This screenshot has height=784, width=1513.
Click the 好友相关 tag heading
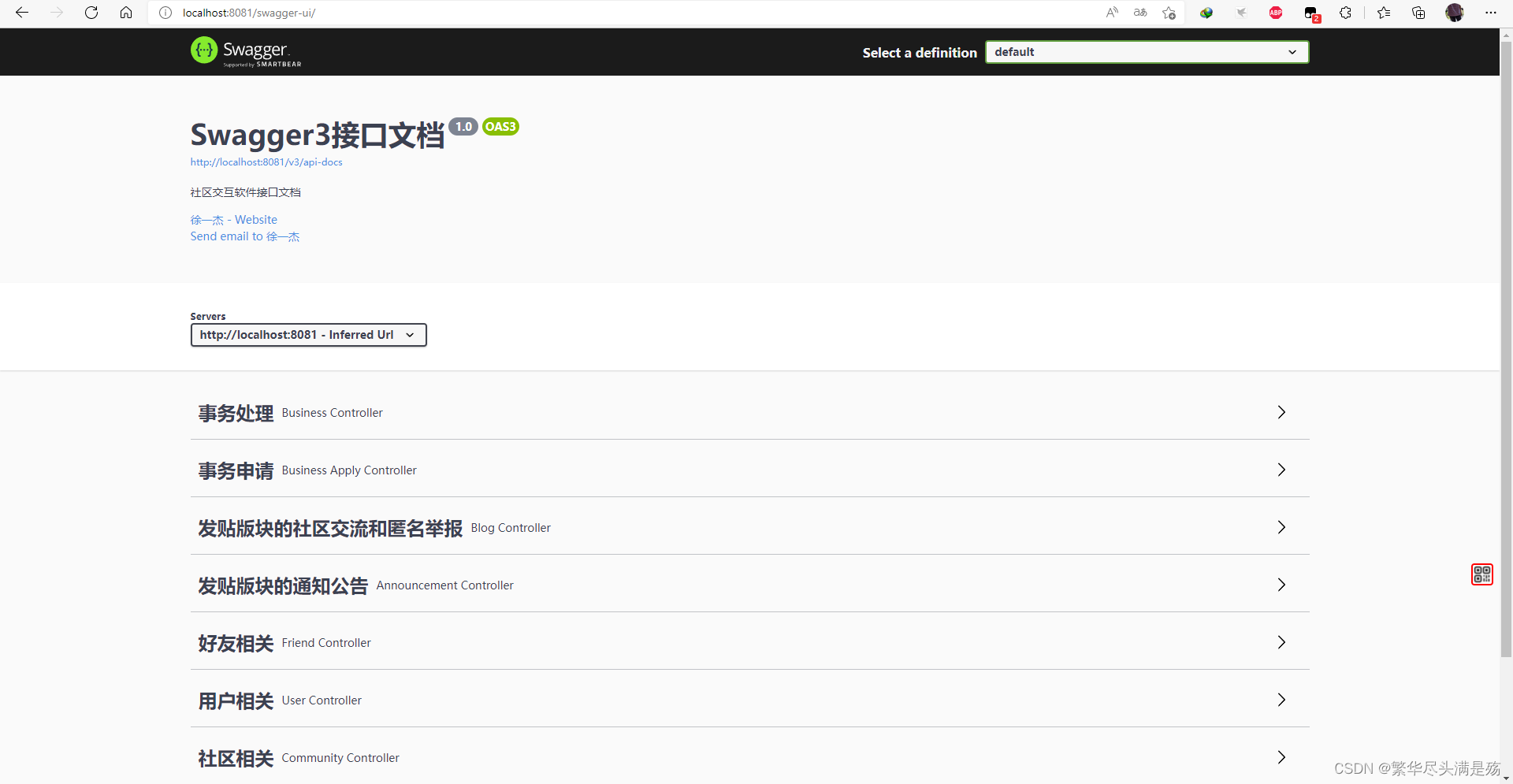pos(236,643)
